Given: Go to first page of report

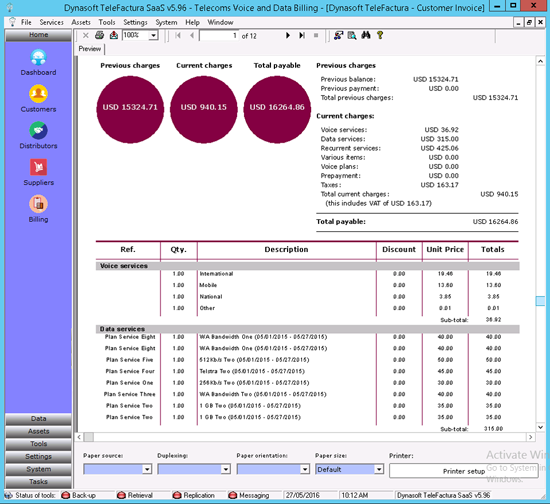Looking at the screenshot, I should [x=178, y=35].
